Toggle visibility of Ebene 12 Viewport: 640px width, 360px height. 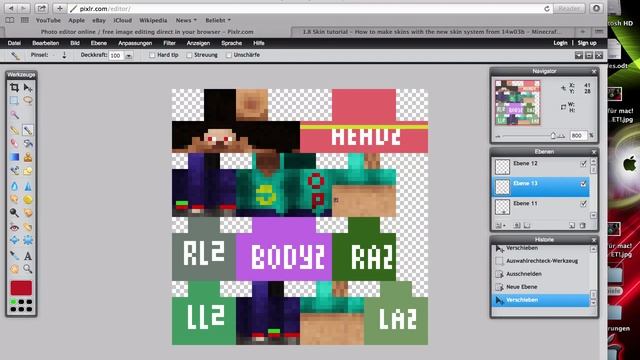583,164
